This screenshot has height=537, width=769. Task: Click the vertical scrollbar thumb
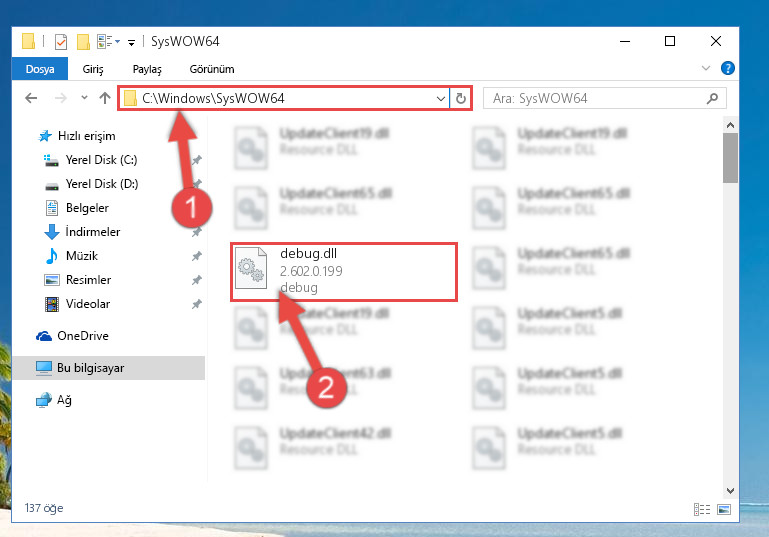pyautogui.click(x=730, y=158)
